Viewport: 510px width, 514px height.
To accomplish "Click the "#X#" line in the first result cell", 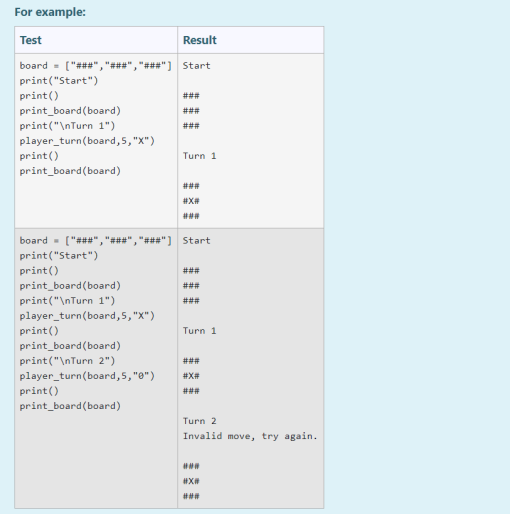I will click(191, 201).
